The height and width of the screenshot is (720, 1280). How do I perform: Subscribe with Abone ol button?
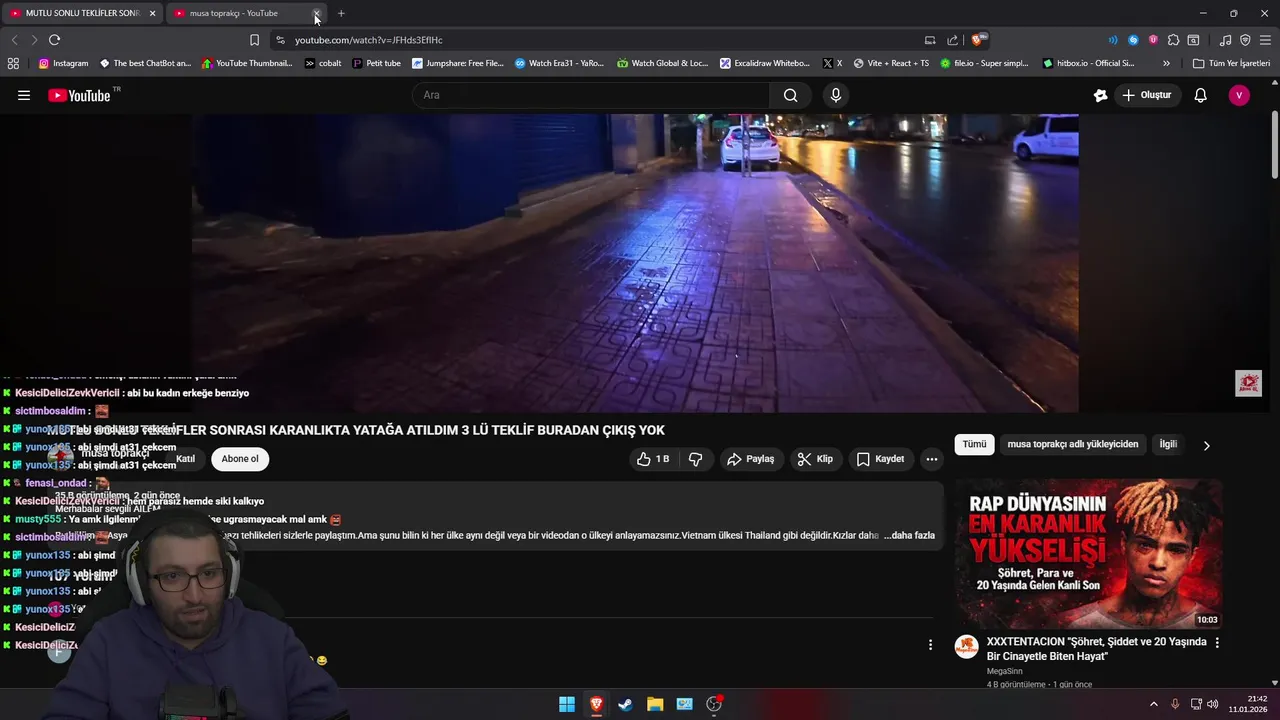(x=240, y=459)
